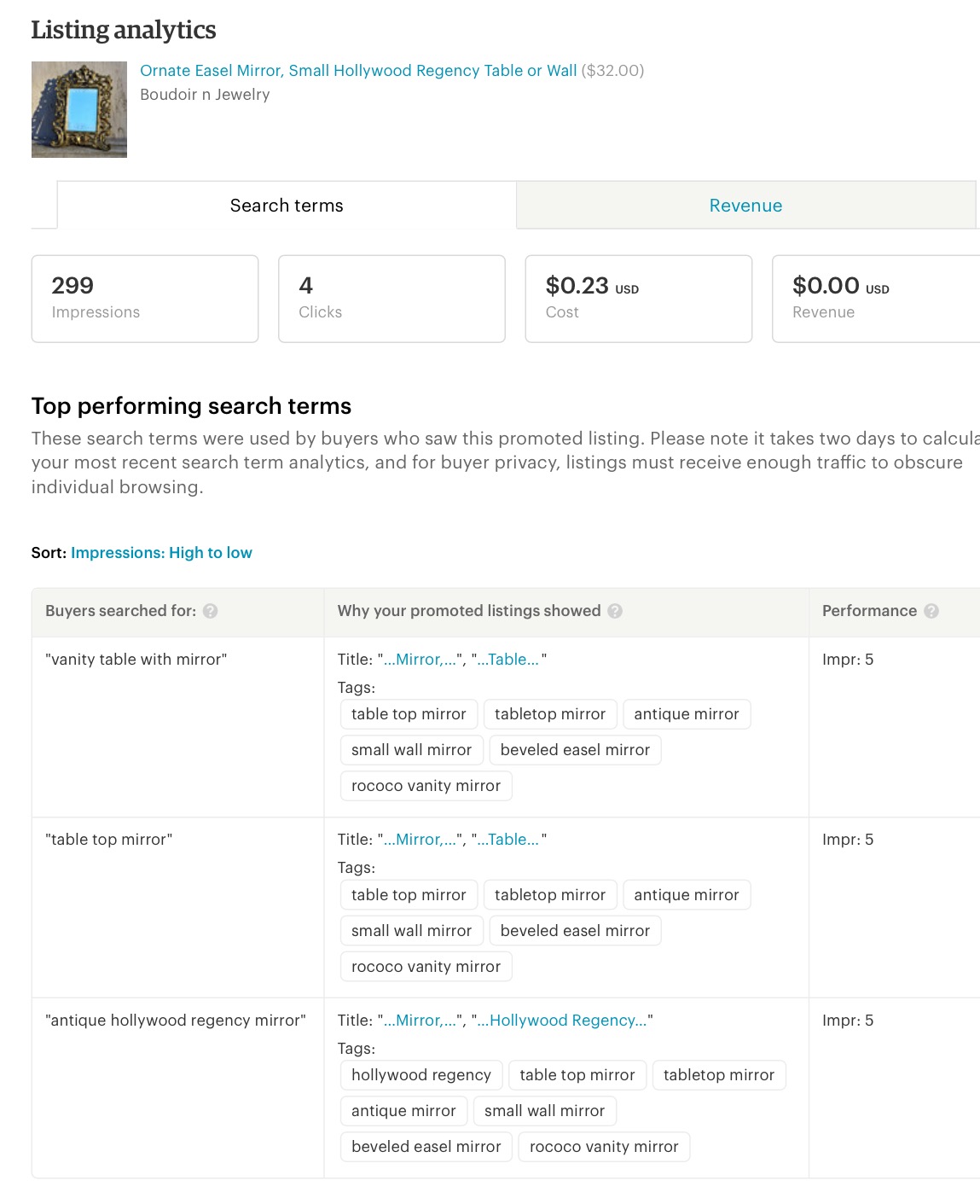
Task: Open the Impressions: High to low sort
Action: [161, 553]
